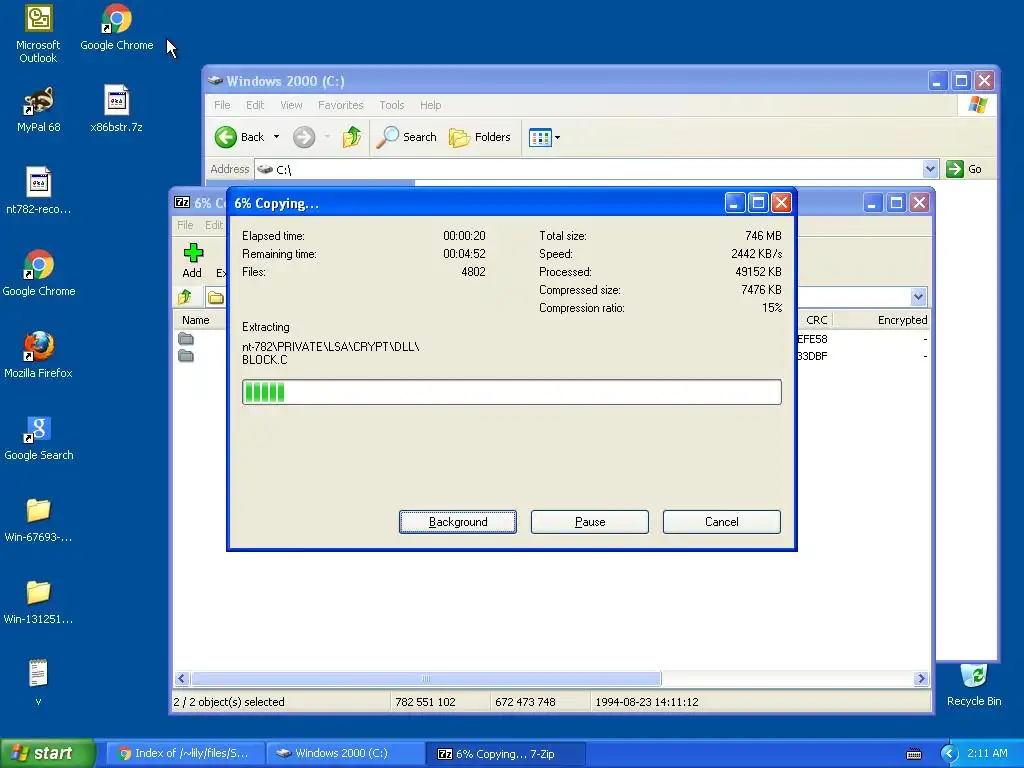
Task: Minimize the 6% Copying dialog
Action: click(735, 203)
